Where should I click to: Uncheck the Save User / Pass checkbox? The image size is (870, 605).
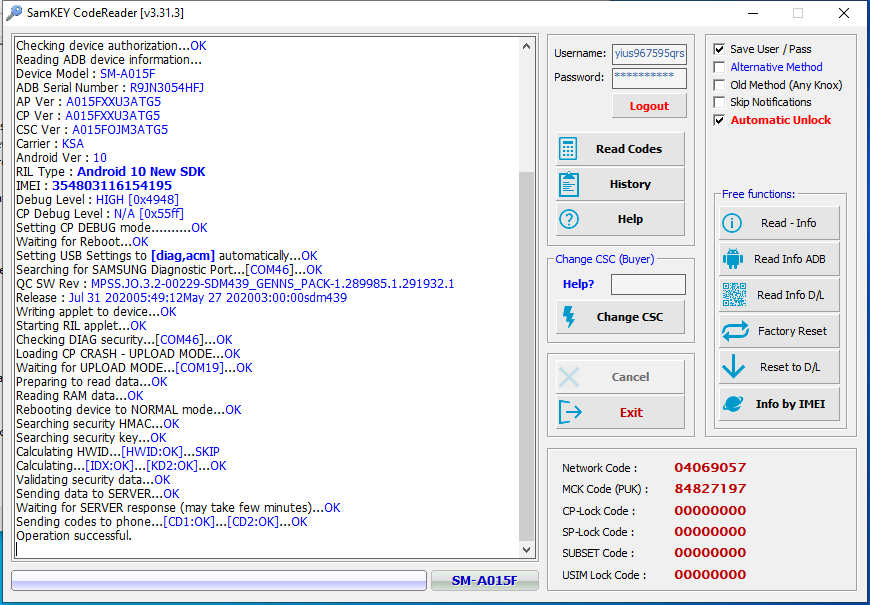pyautogui.click(x=719, y=49)
